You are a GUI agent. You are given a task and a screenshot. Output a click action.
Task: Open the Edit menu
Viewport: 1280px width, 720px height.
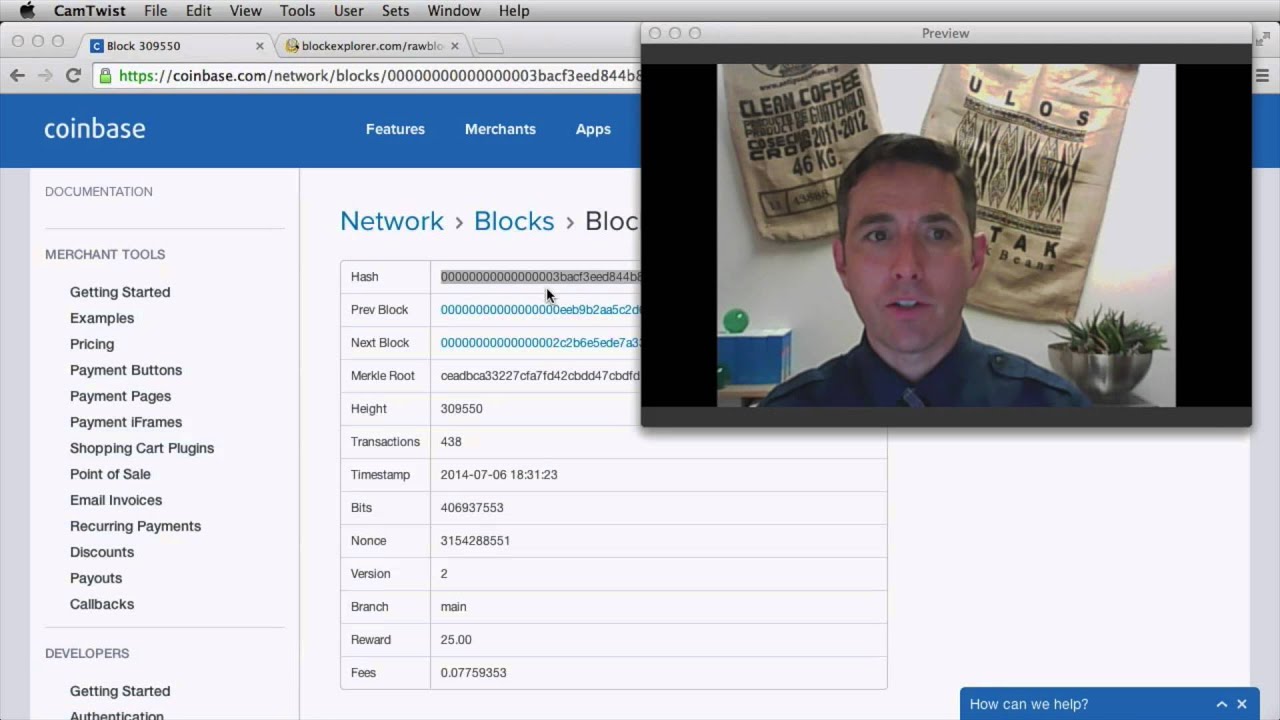198,11
